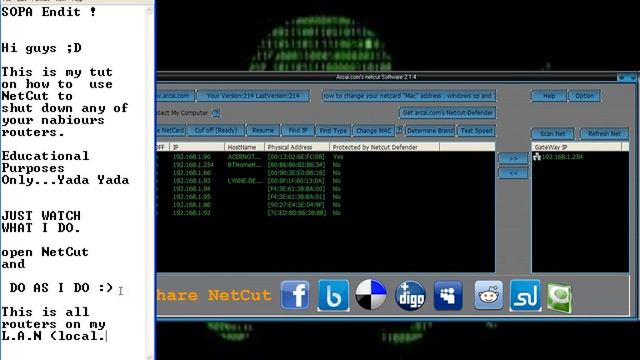Click the Change MAC button
This screenshot has width=640, height=360.
click(373, 131)
